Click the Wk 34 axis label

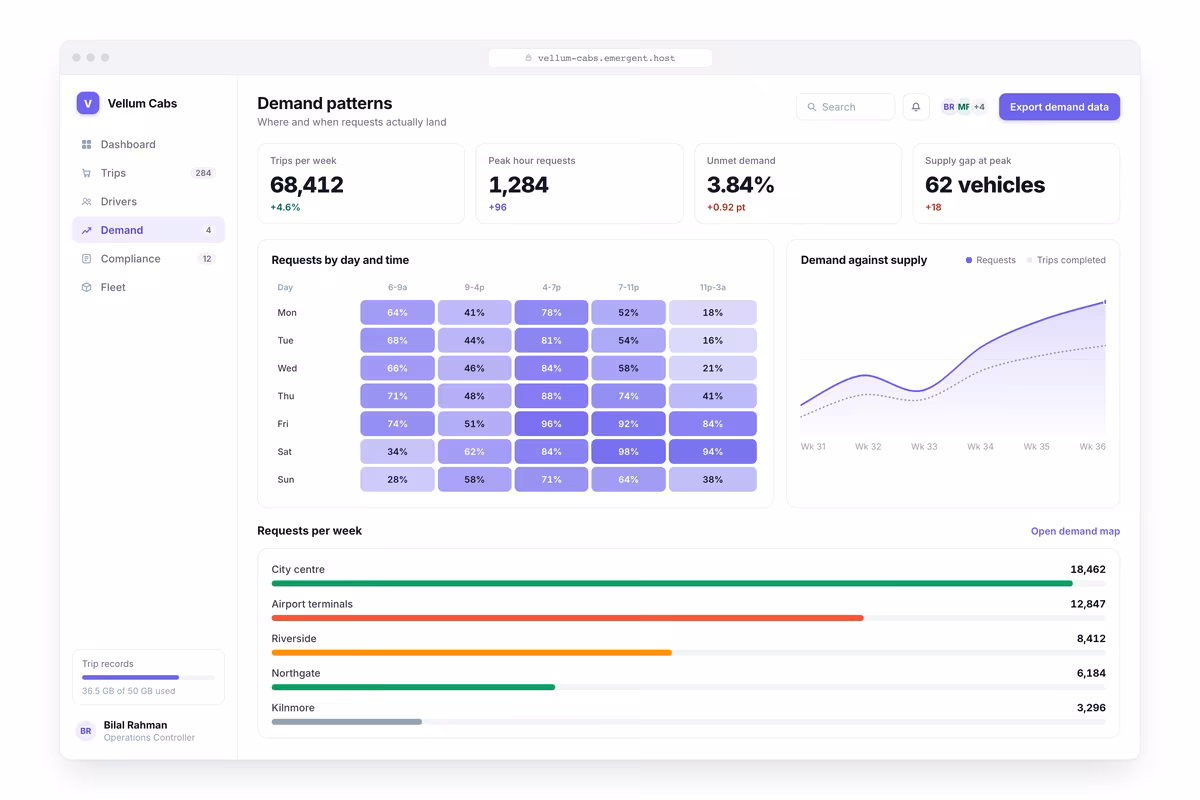(980, 447)
